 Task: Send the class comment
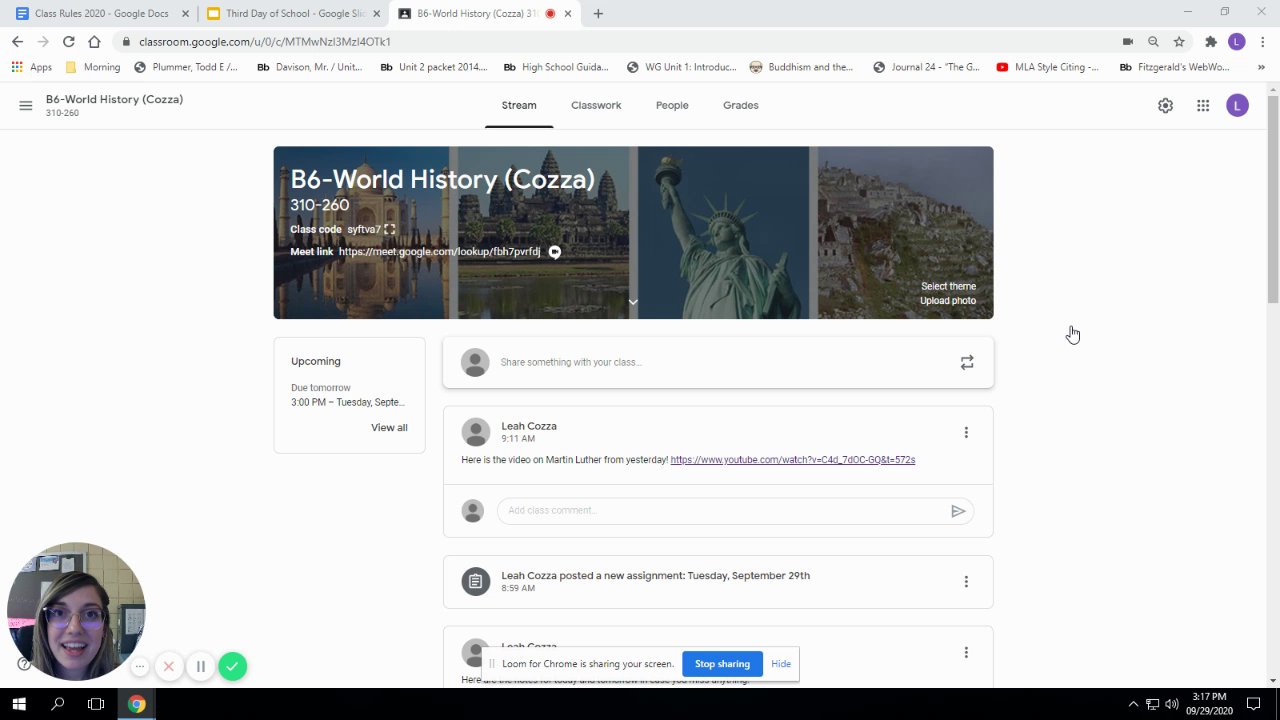(958, 511)
